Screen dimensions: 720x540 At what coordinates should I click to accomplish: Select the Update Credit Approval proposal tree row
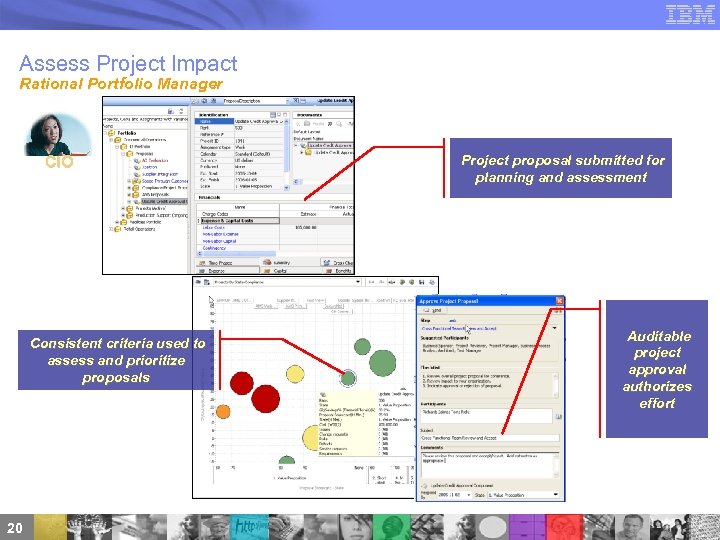pos(164,202)
